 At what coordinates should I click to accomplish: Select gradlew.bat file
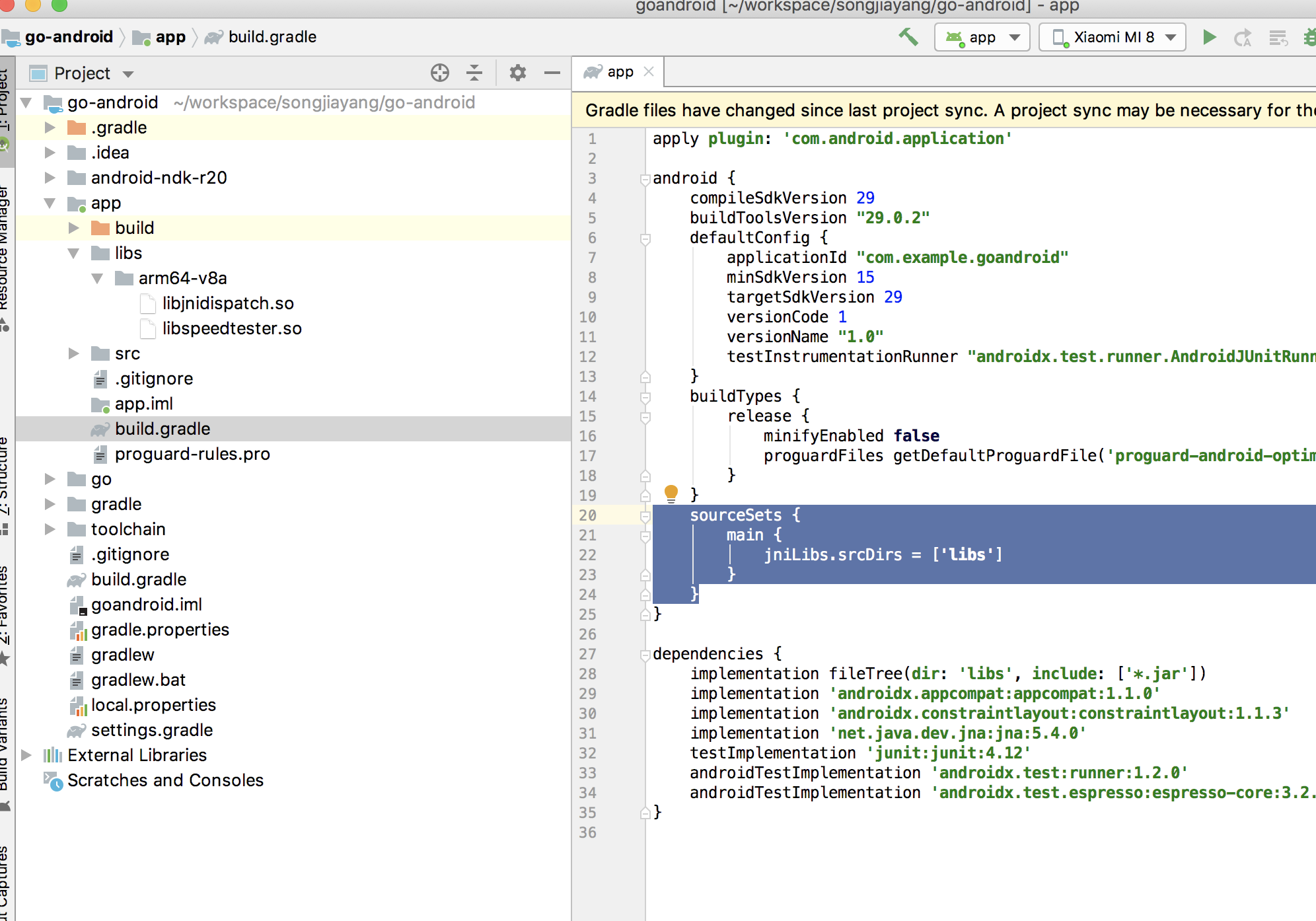tap(138, 680)
